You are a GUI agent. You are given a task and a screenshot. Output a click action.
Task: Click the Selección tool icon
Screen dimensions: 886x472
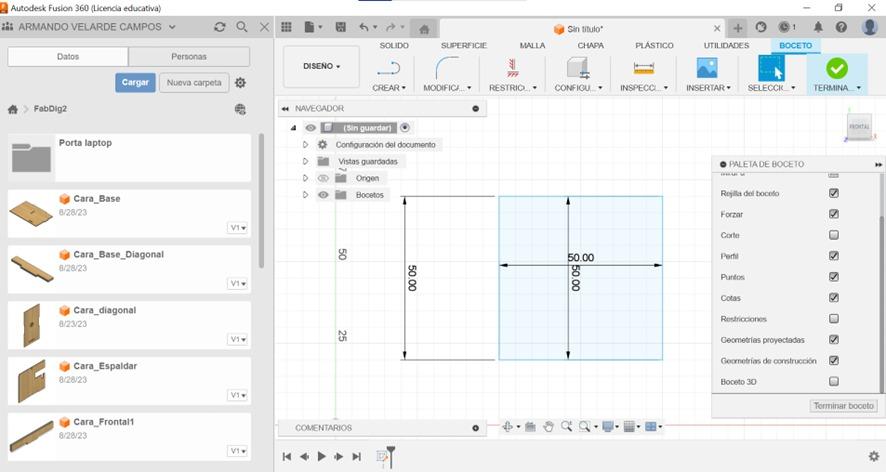(771, 68)
